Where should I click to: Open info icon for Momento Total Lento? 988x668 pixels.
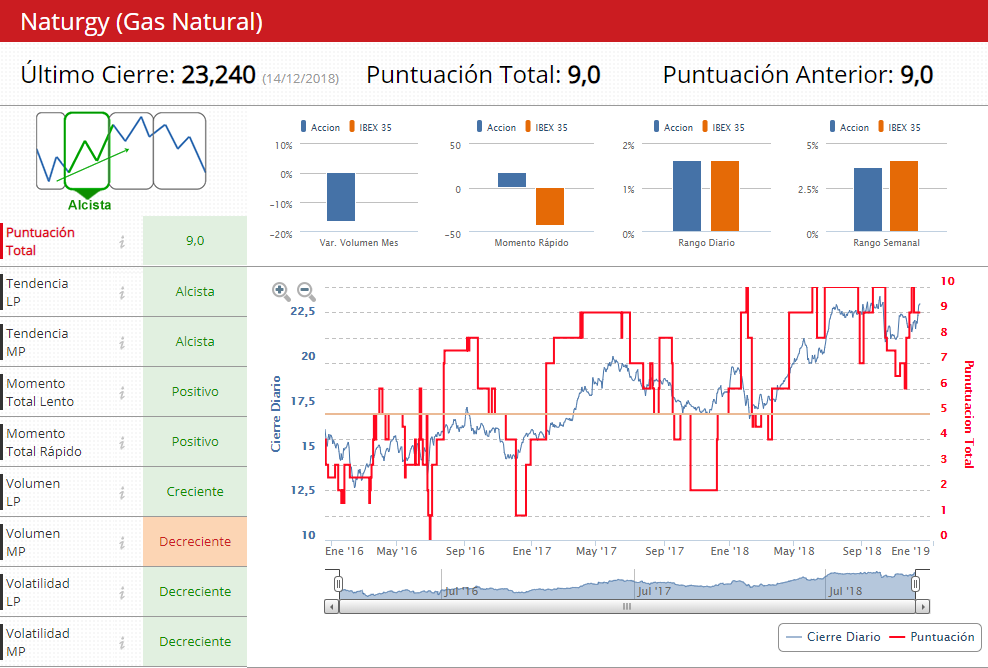coord(122,393)
